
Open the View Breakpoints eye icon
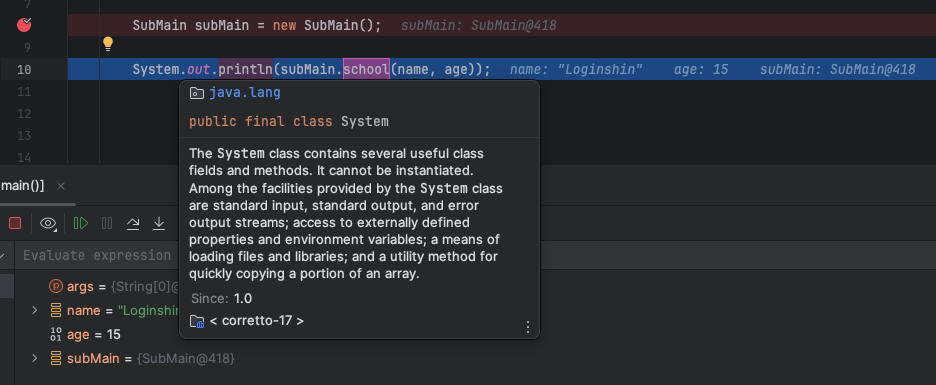48,223
